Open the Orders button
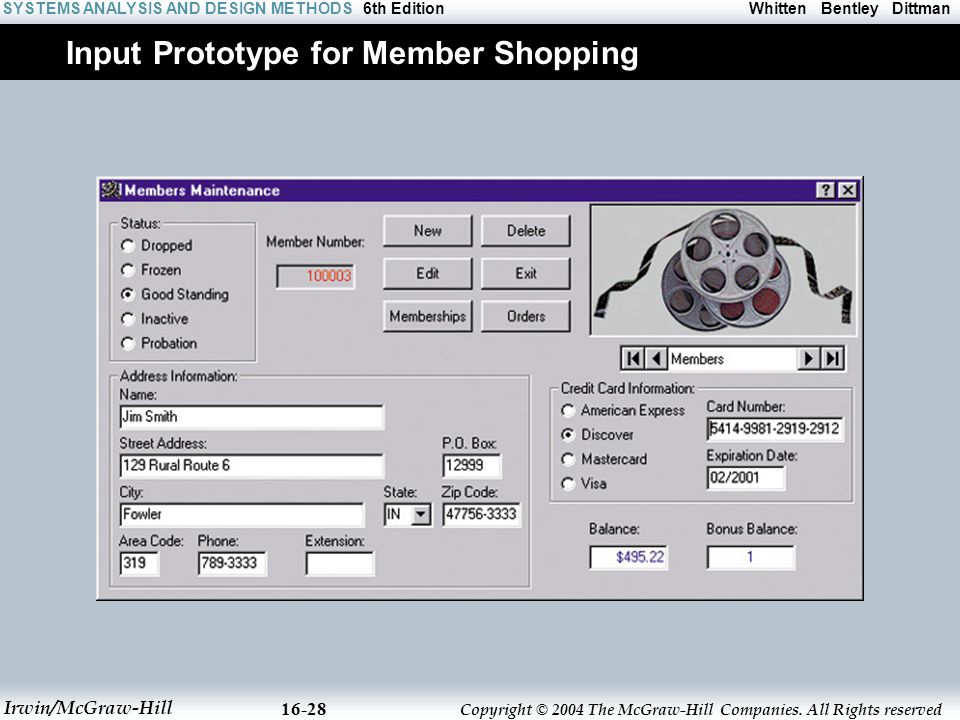960x720 pixels. [526, 317]
